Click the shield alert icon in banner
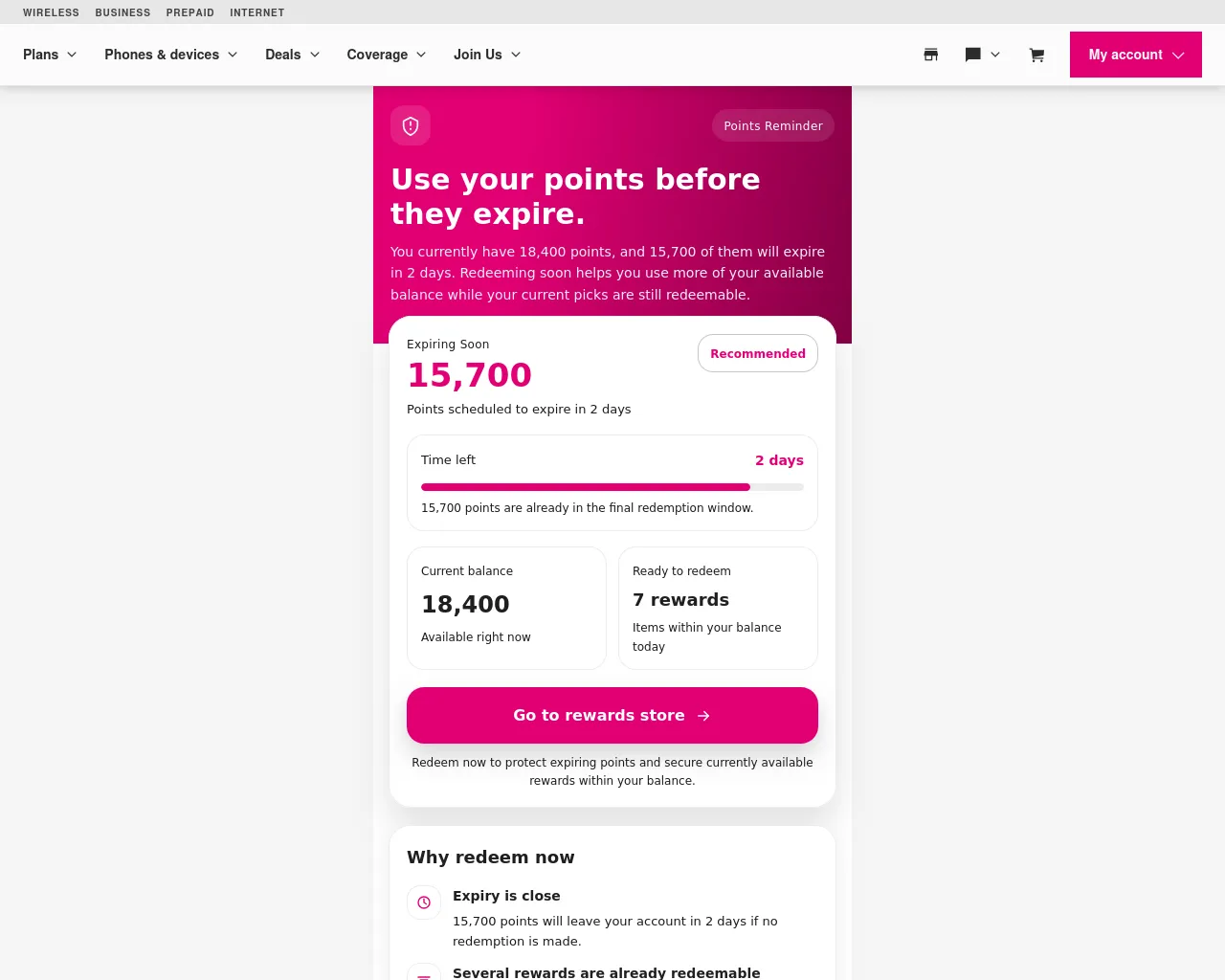 [411, 125]
